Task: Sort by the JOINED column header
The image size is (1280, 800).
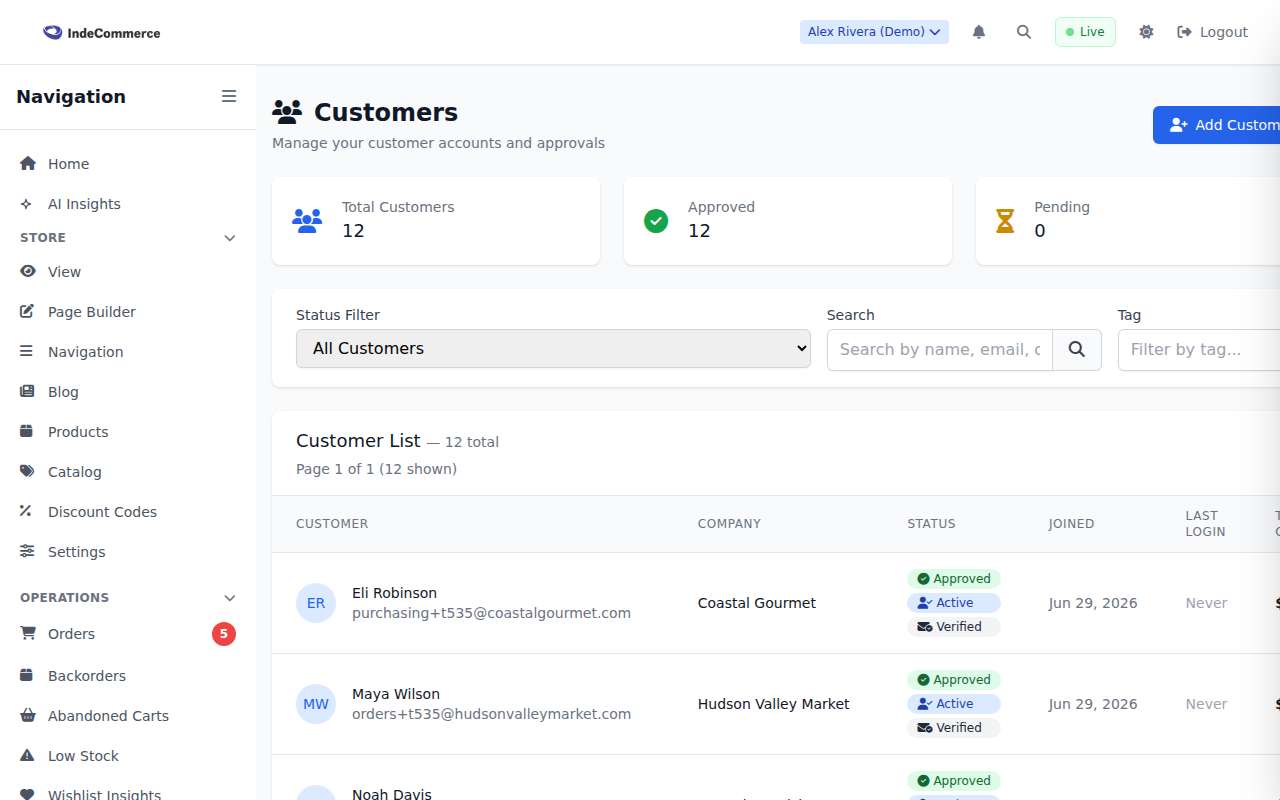Action: (1071, 524)
